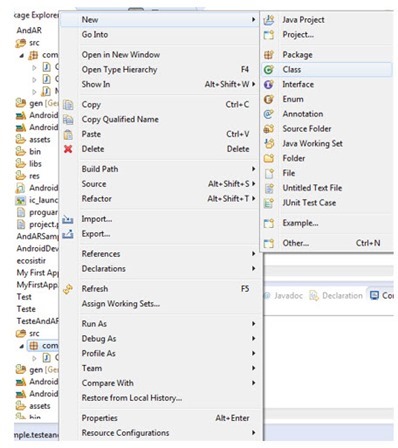The height and width of the screenshot is (448, 398).
Task: Select the libs folder
Action: (35, 164)
